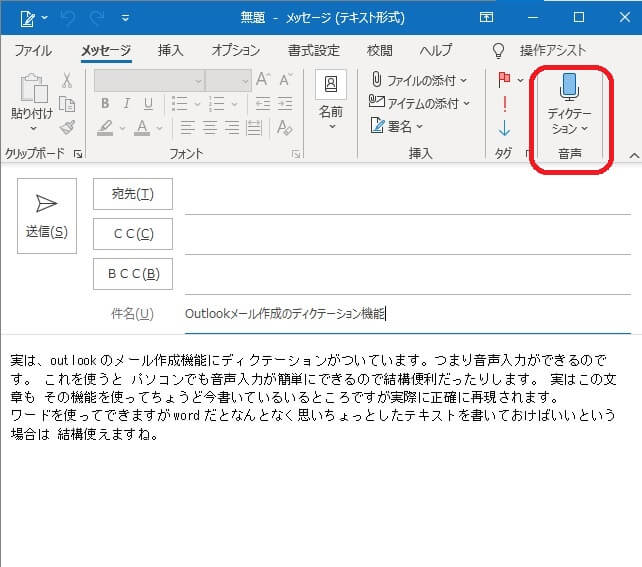Increase the paragraph indent

click(x=285, y=104)
